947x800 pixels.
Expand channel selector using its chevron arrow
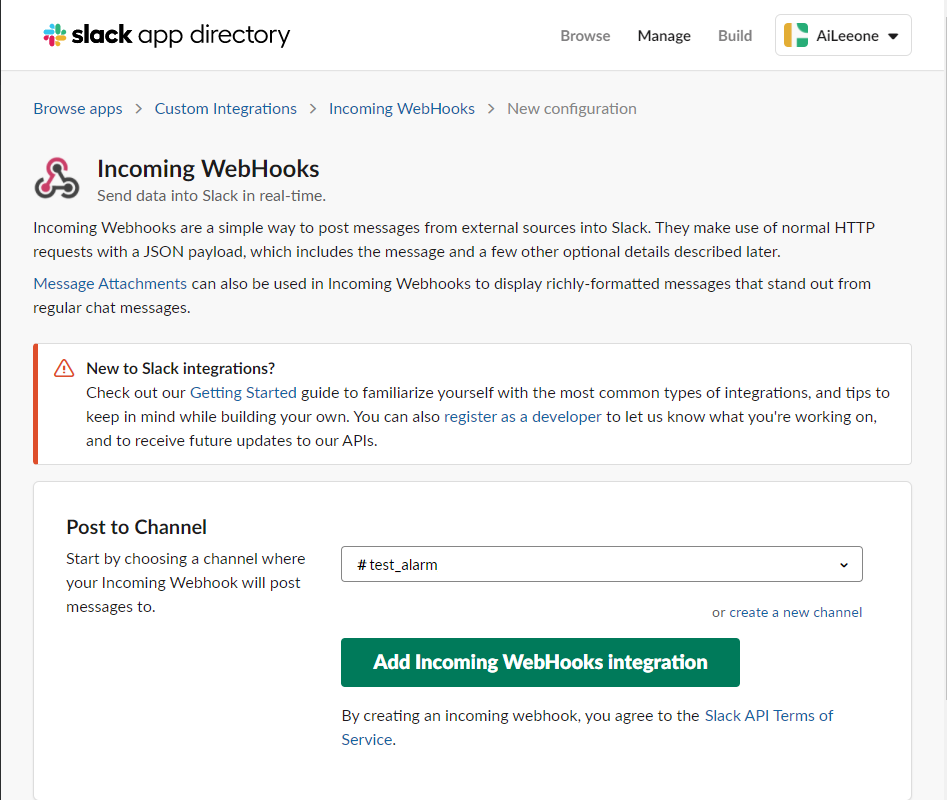pos(844,565)
